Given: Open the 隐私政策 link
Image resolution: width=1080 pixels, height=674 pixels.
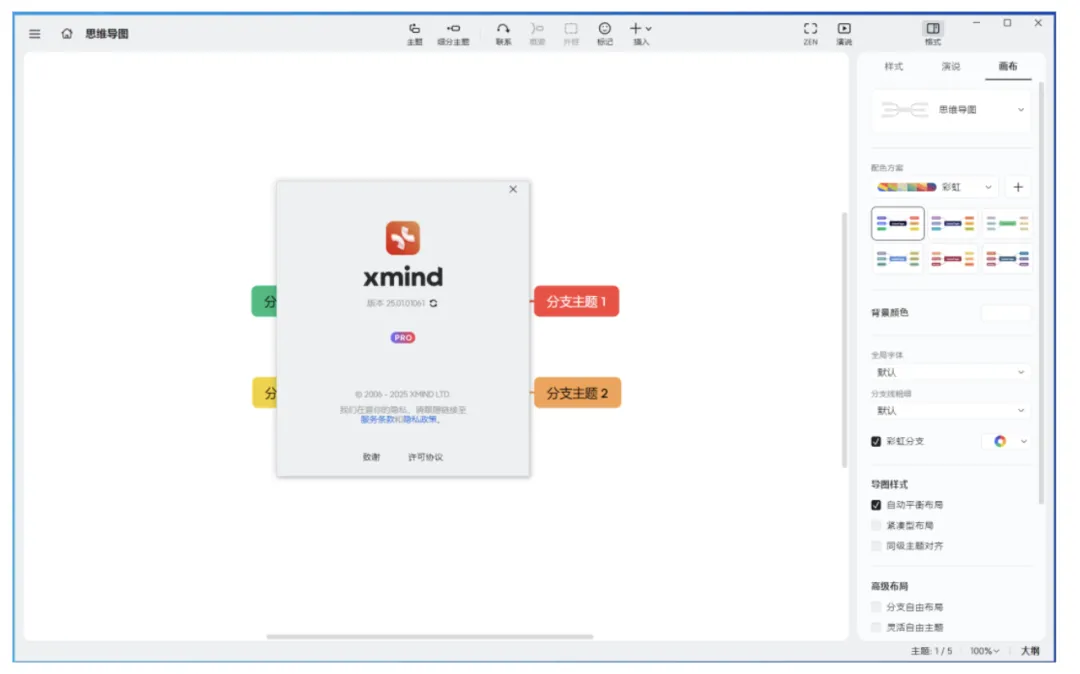Looking at the screenshot, I should click(x=419, y=419).
